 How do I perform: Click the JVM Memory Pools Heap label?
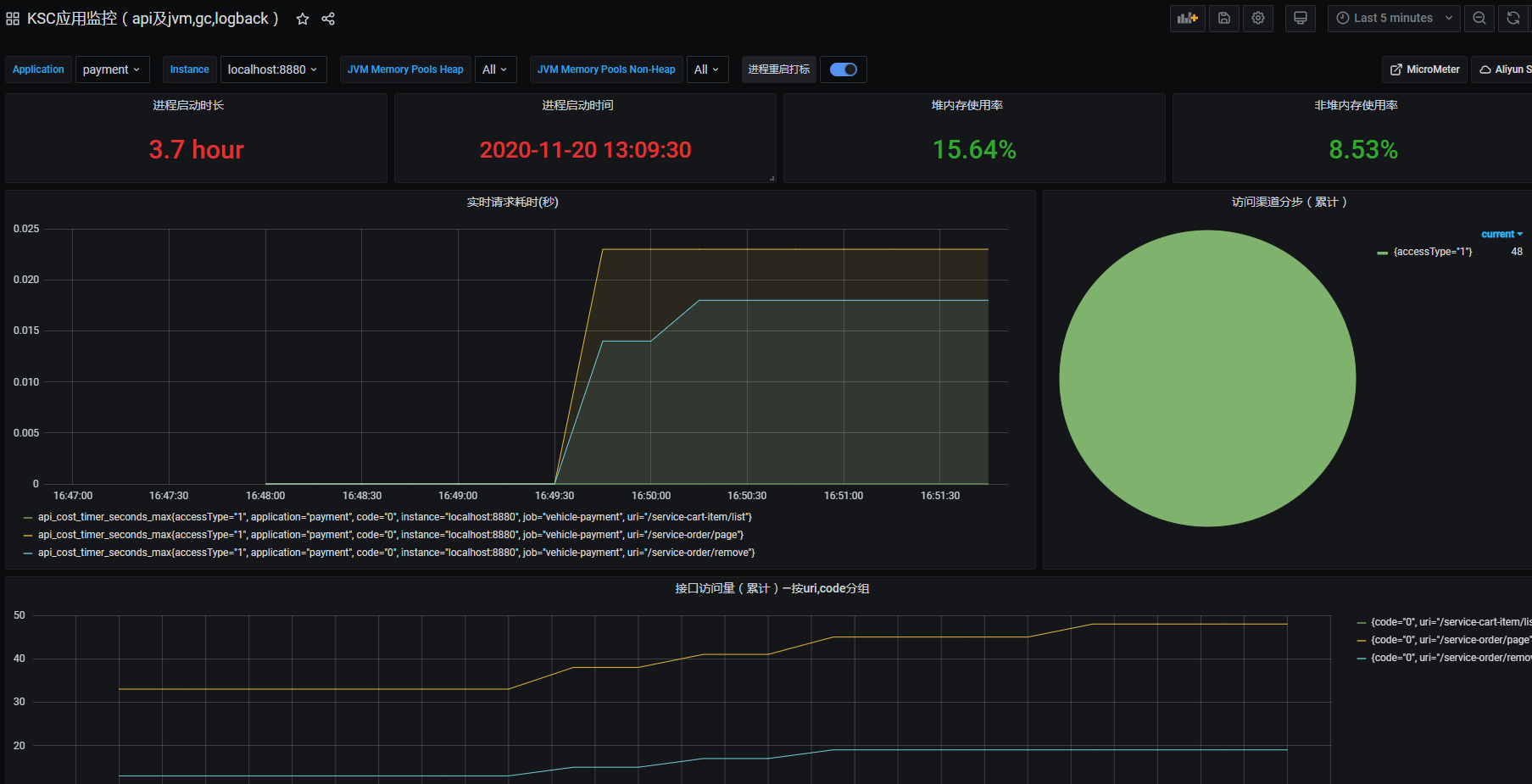click(x=405, y=70)
